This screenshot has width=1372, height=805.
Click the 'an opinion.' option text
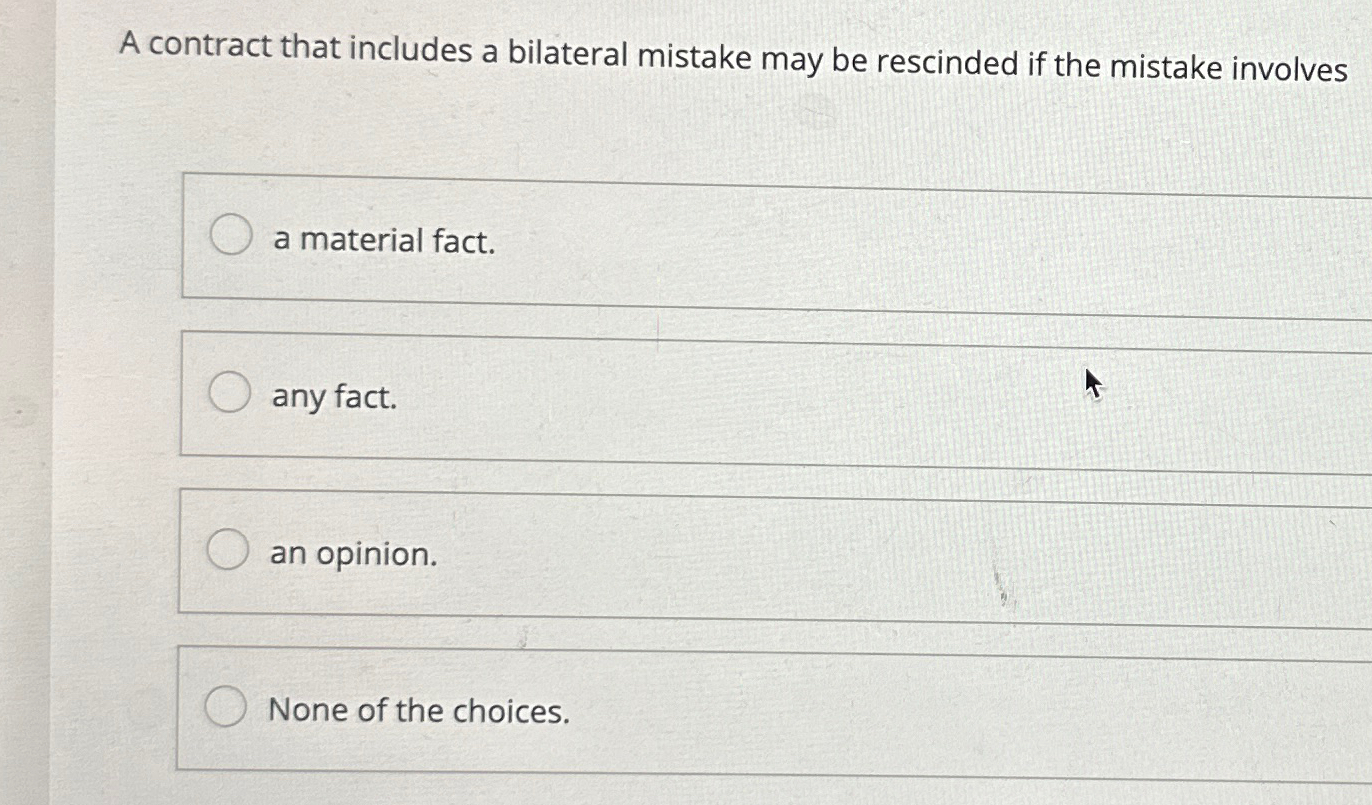point(352,553)
